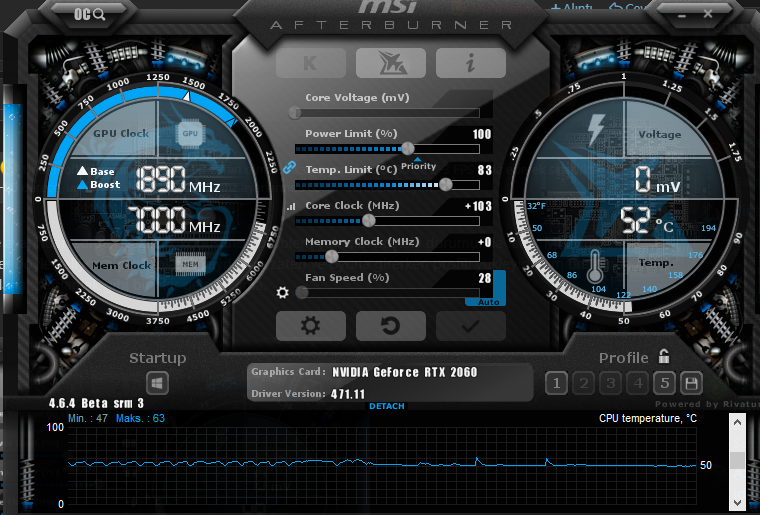Toggle the Profile lock icon
Screen dimensions: 760x515
(664, 357)
